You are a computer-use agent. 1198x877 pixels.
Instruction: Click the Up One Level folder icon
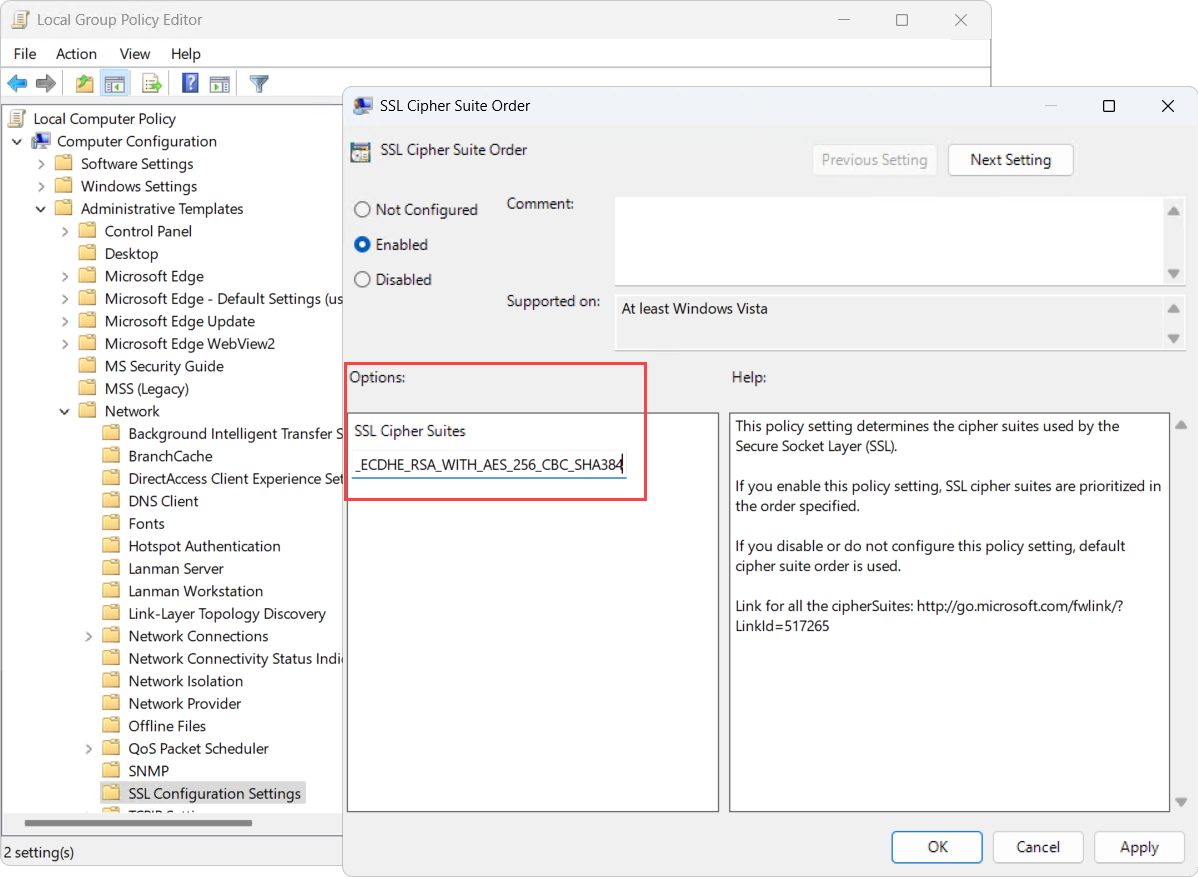tap(85, 84)
